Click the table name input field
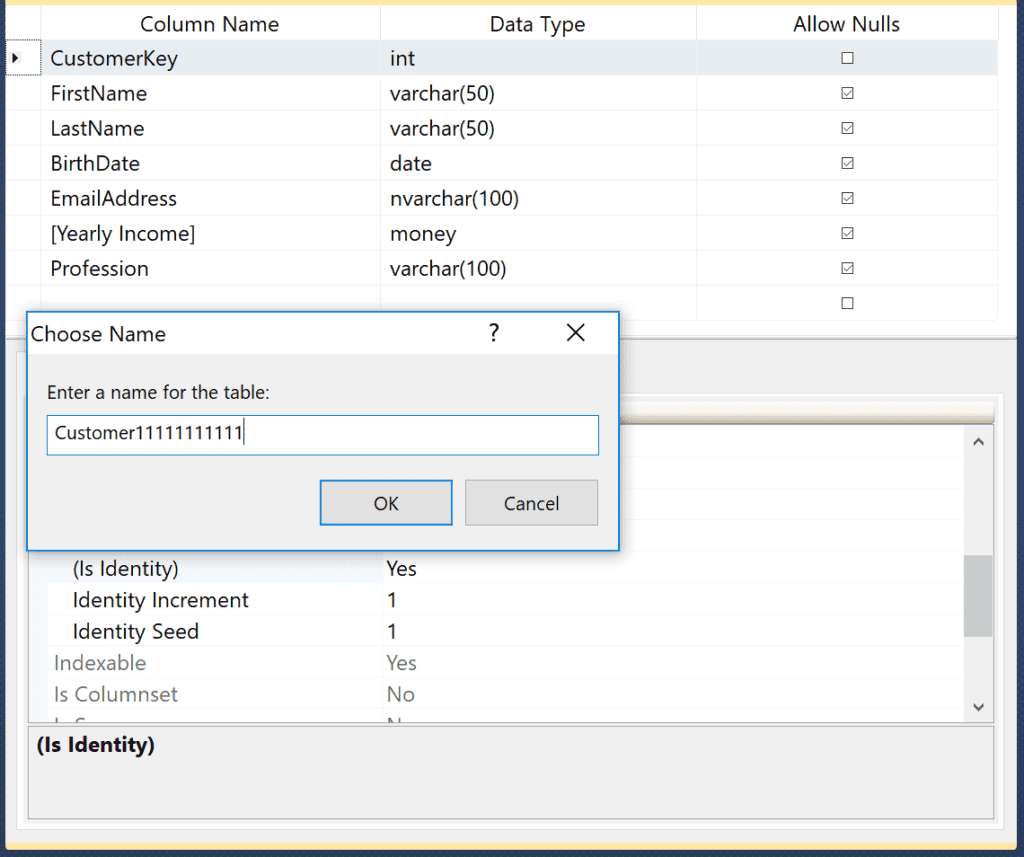The image size is (1024, 857). (322, 434)
